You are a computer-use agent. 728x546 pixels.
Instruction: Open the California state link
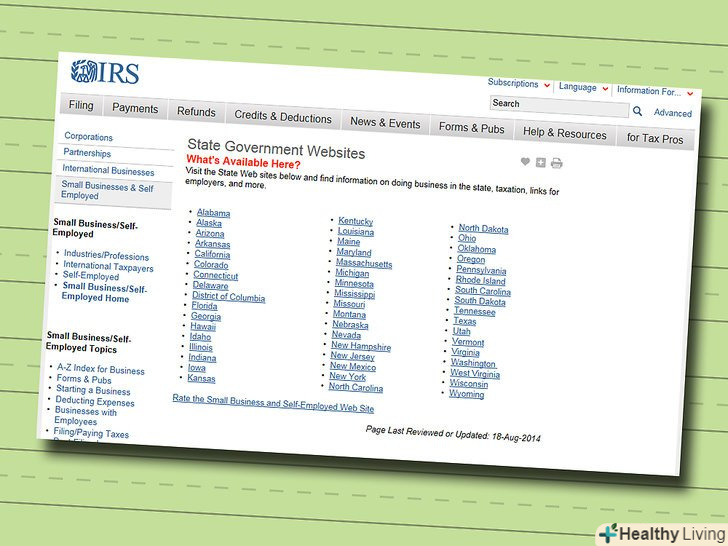pos(212,254)
